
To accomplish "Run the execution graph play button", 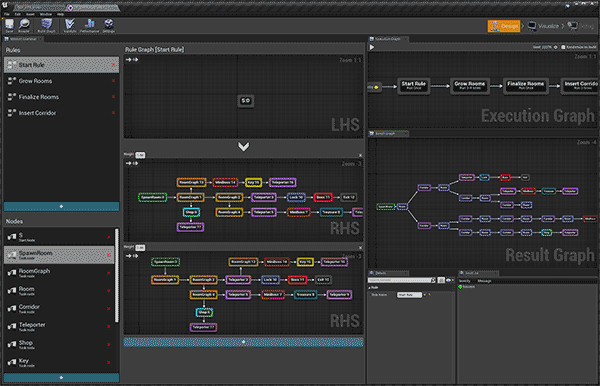I will 372,47.
